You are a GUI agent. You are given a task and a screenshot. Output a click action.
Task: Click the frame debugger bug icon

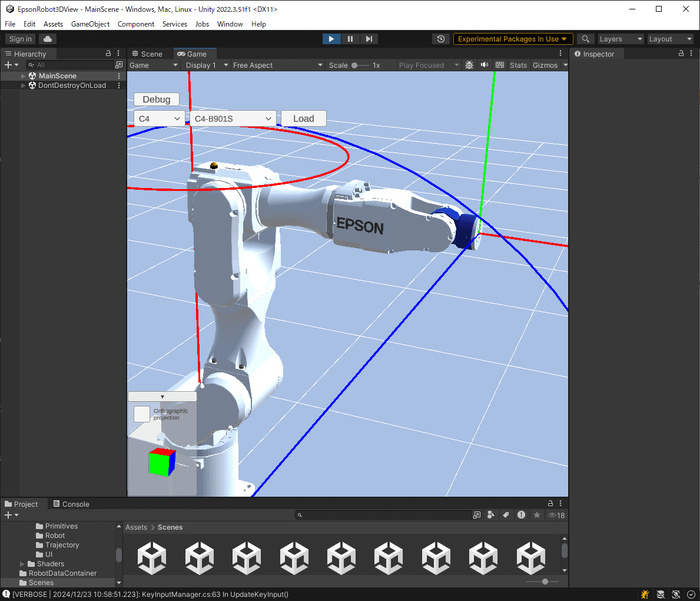click(470, 65)
